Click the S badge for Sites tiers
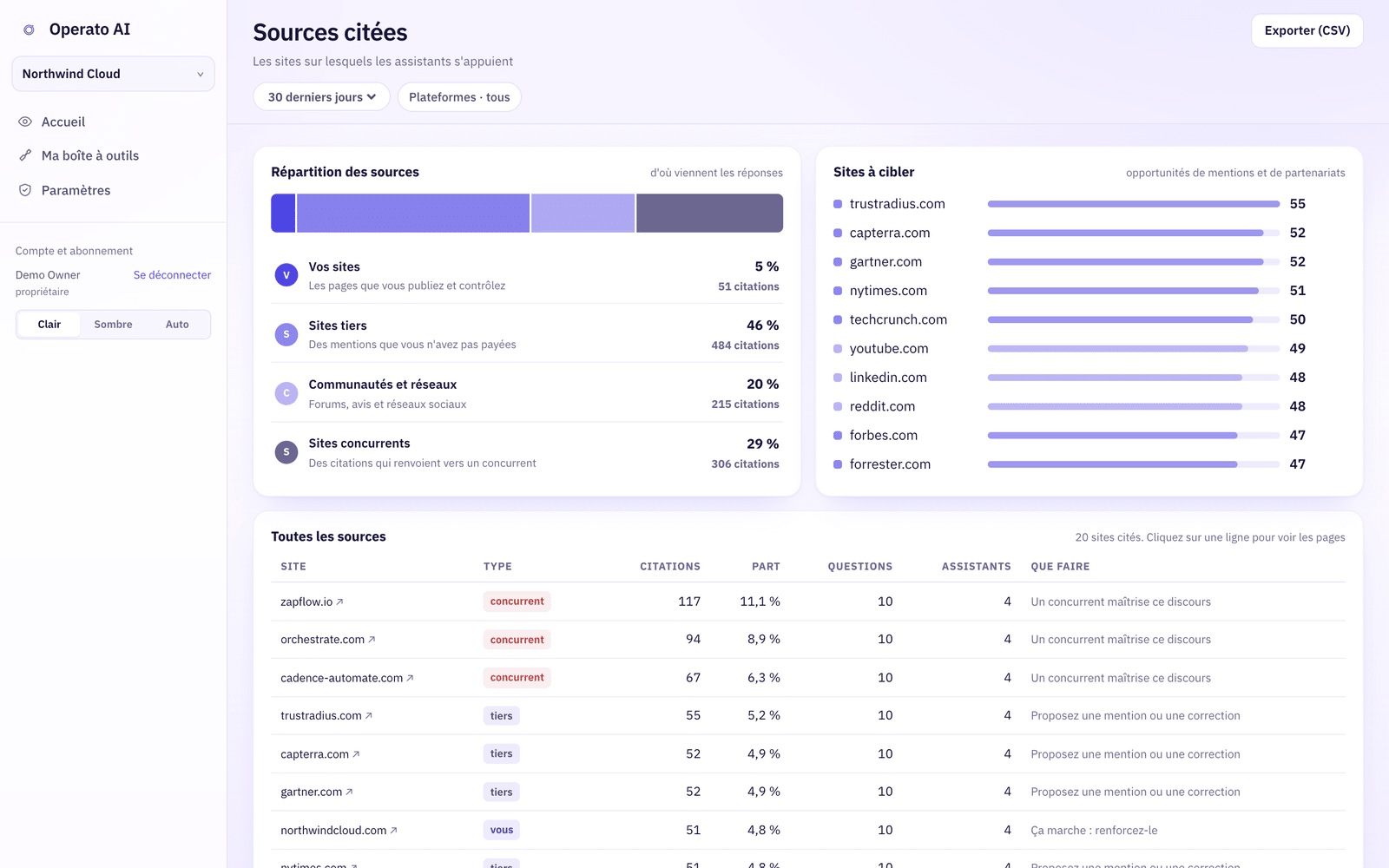 286,334
